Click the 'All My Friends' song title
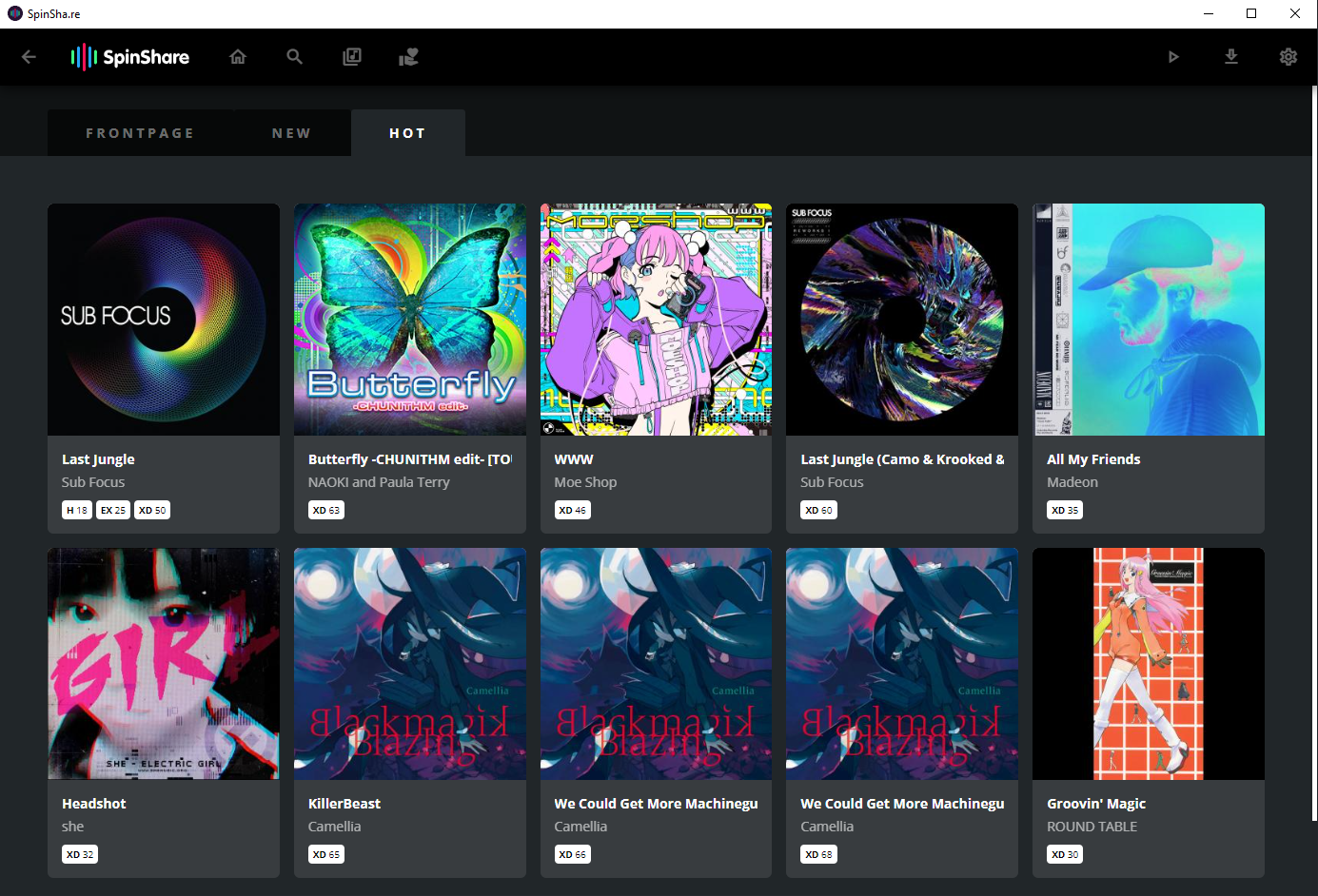The image size is (1318, 896). click(1093, 459)
